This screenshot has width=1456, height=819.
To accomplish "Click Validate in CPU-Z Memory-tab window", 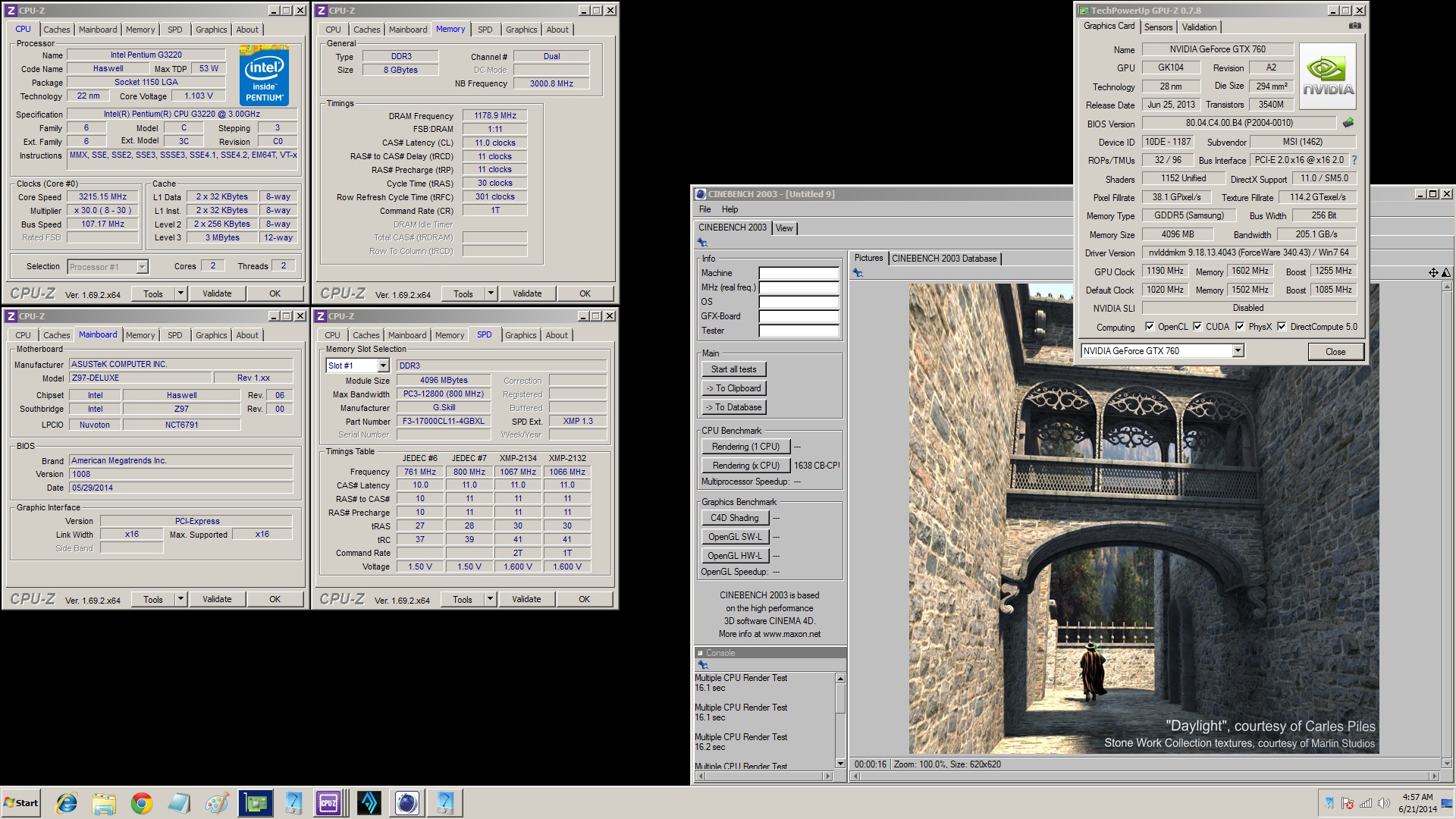I will 527,293.
